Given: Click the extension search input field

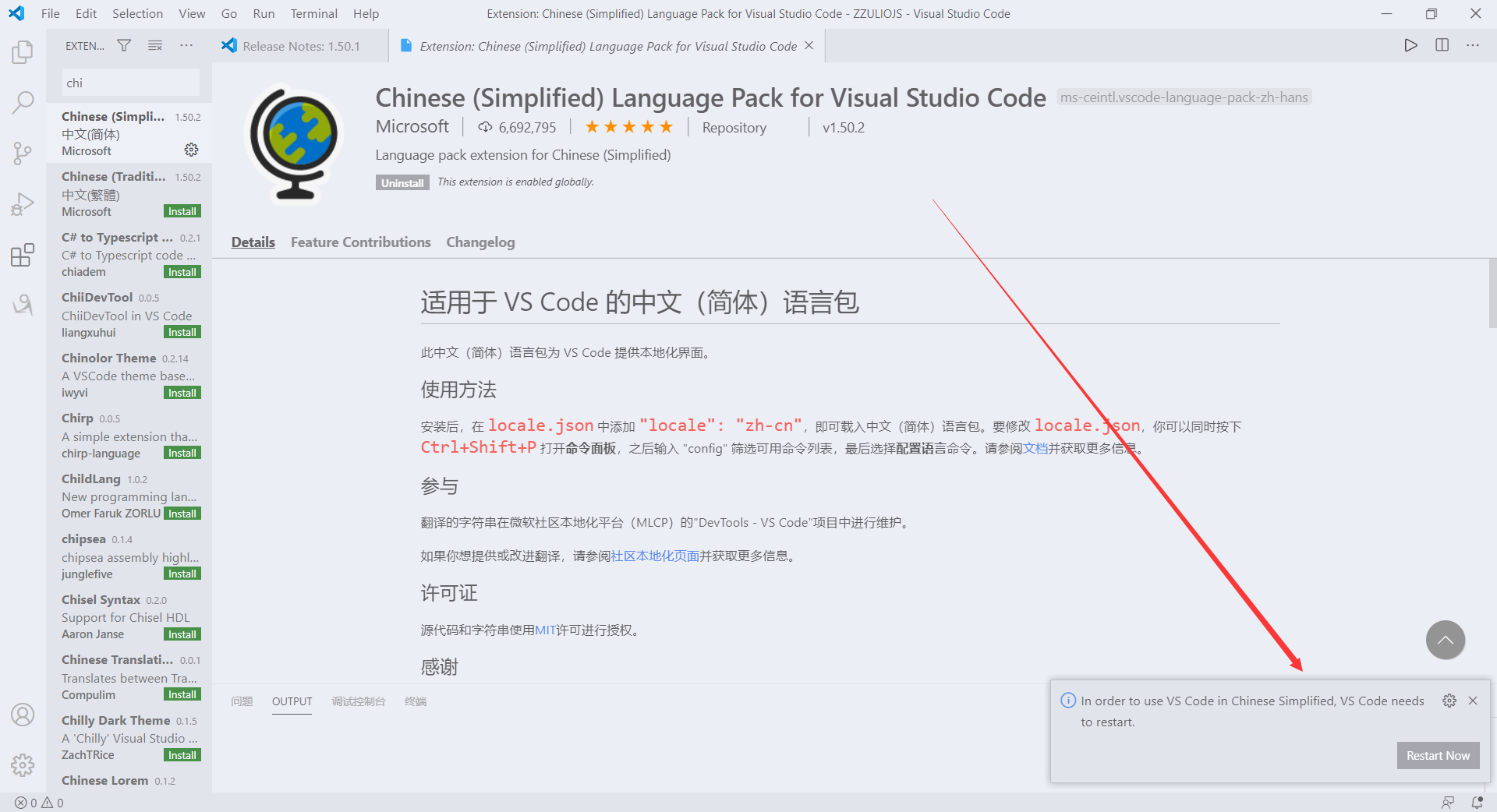Looking at the screenshot, I should [x=130, y=83].
